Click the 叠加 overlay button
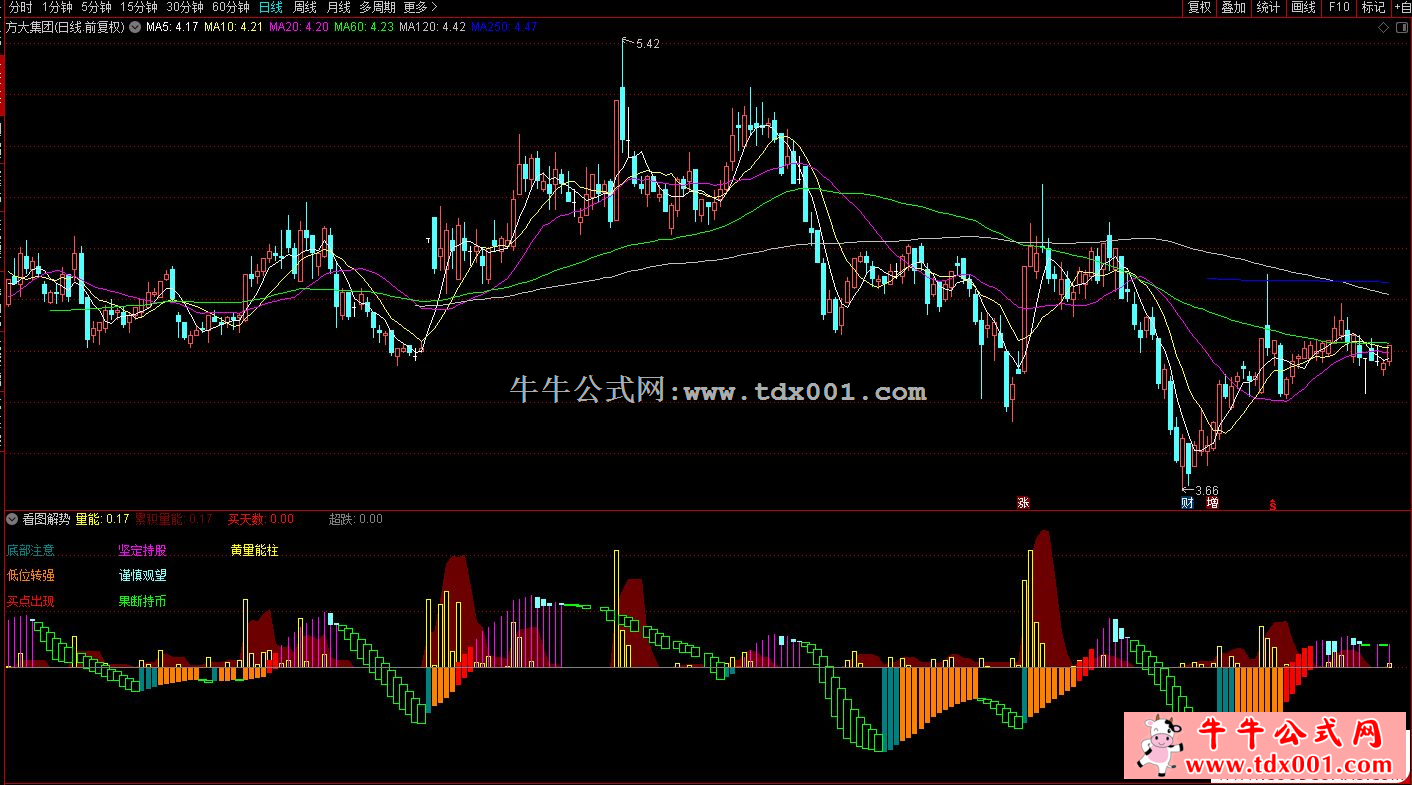This screenshot has width=1412, height=785. tap(1233, 7)
